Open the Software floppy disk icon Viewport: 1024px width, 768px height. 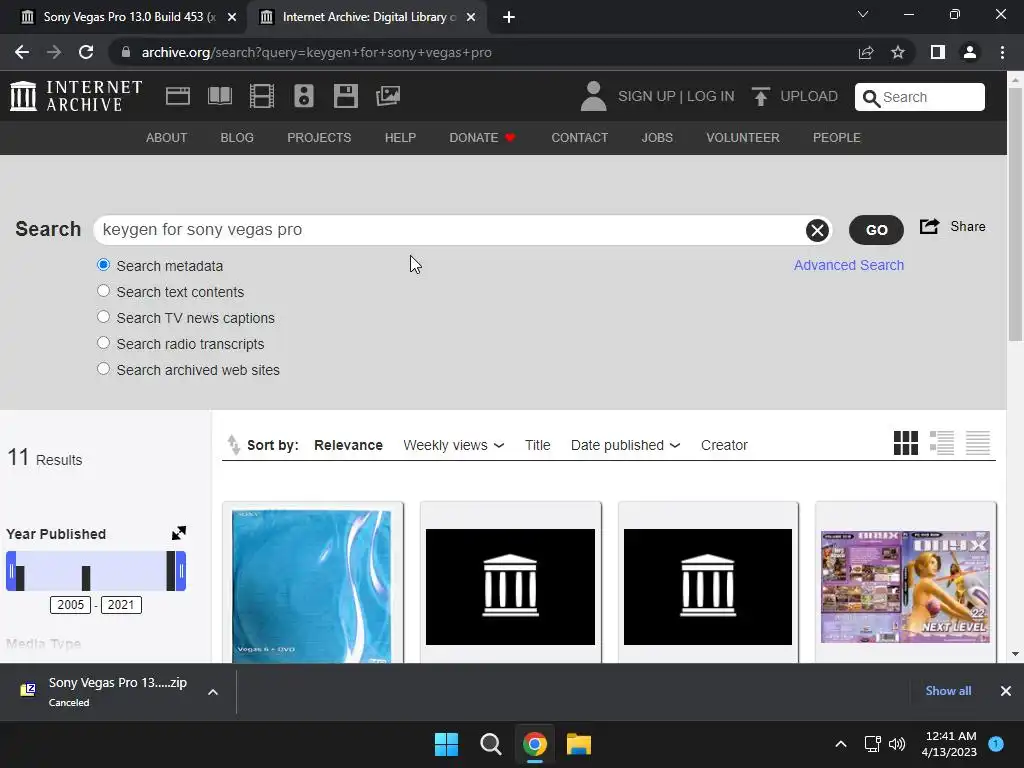(345, 96)
